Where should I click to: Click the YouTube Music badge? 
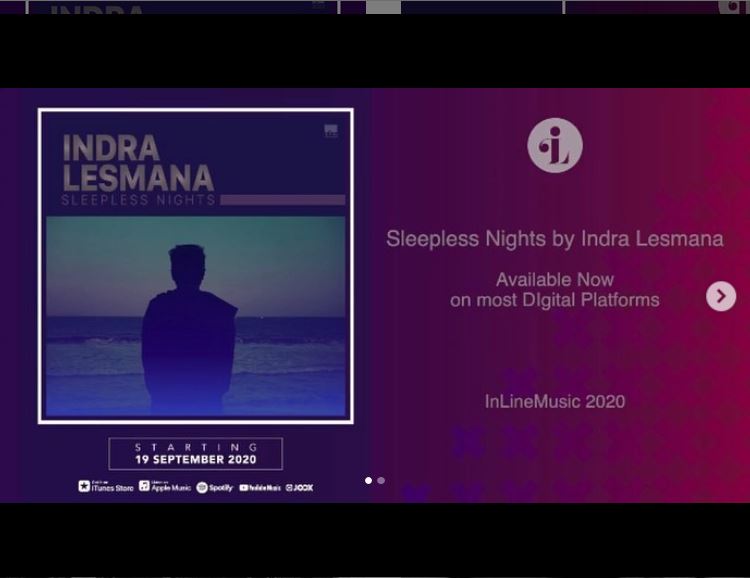pyautogui.click(x=260, y=488)
